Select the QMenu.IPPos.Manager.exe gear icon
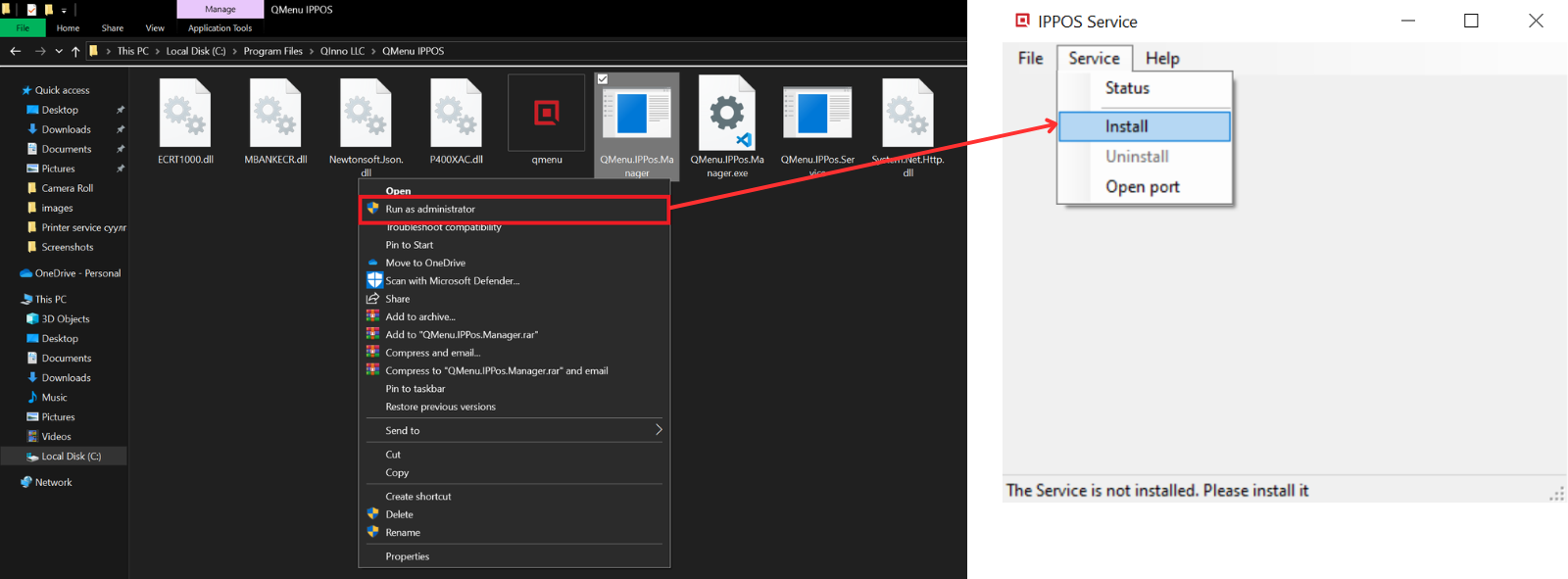The image size is (1568, 579). click(726, 114)
